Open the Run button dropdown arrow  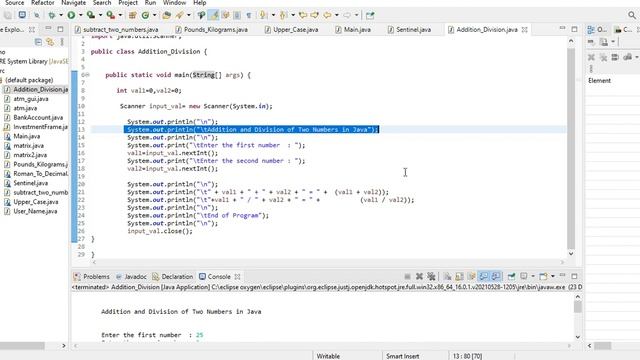click(x=80, y=16)
